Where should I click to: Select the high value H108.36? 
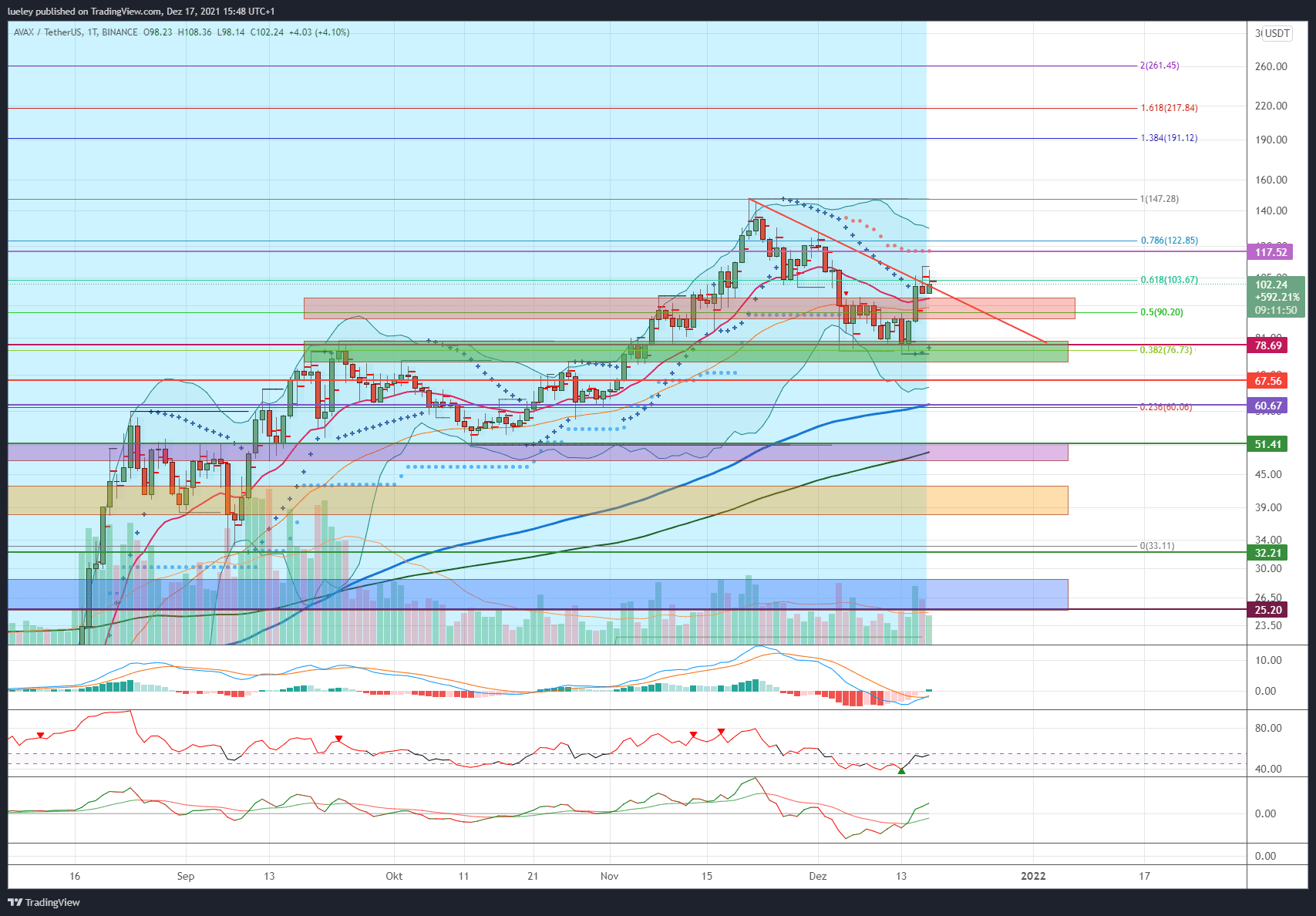coord(194,32)
